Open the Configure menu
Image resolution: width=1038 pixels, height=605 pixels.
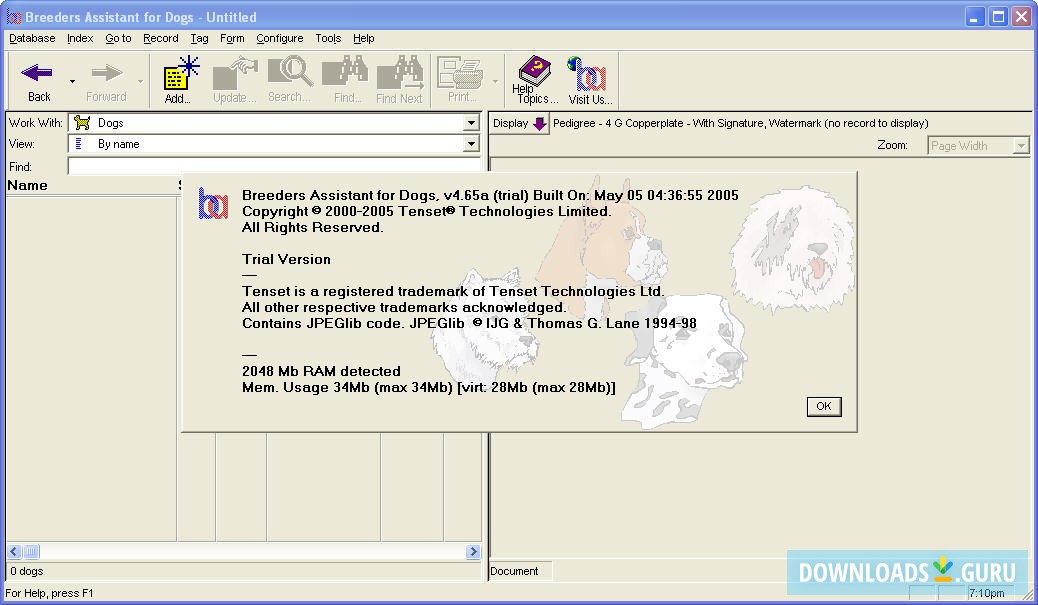tap(279, 38)
